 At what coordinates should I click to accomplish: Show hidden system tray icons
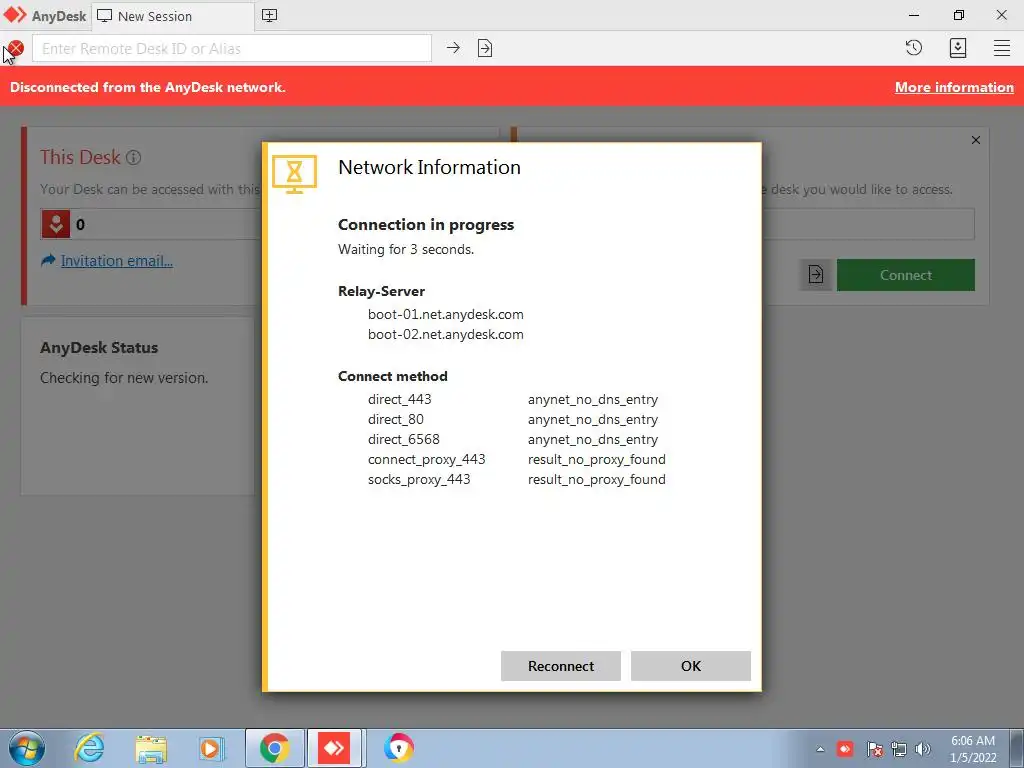tap(820, 749)
